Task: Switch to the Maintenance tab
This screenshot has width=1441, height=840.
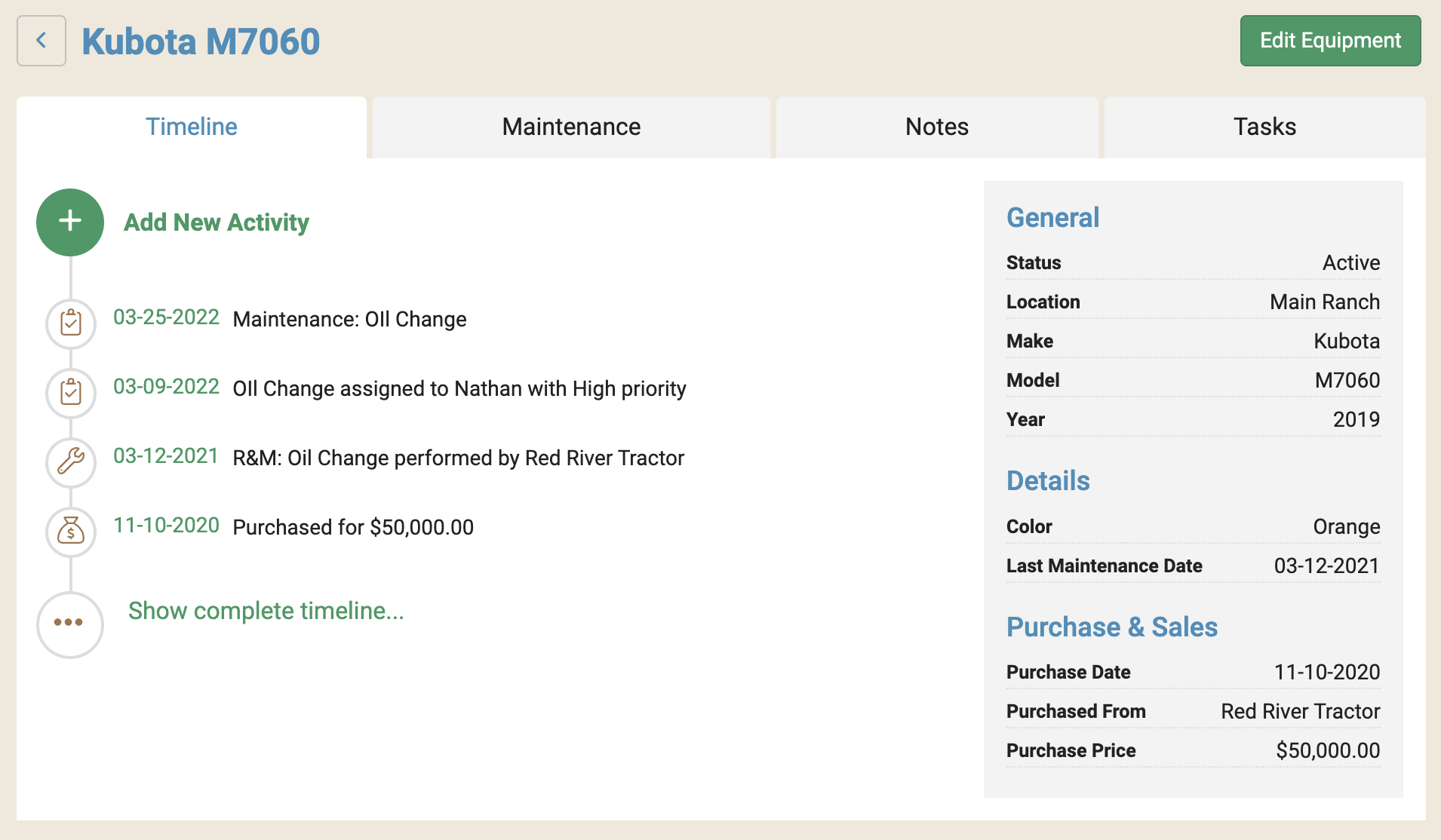Action: (570, 127)
